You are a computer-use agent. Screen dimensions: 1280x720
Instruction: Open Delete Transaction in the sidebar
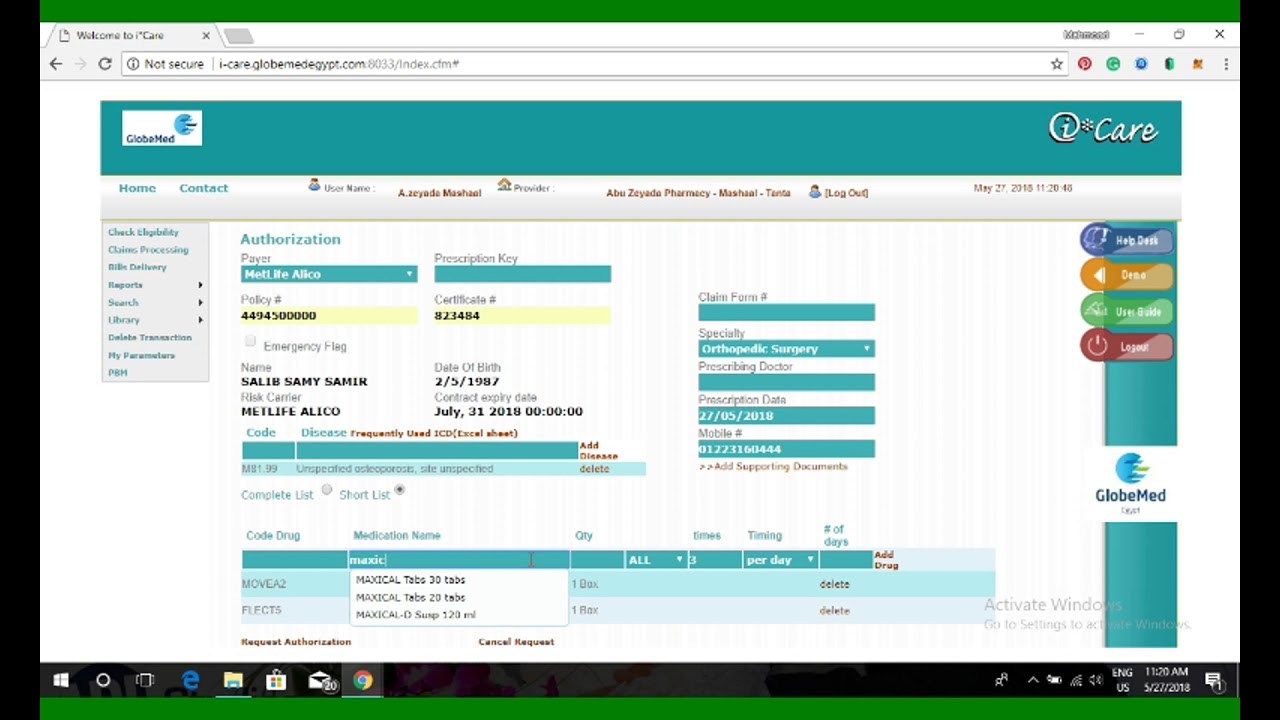point(150,337)
